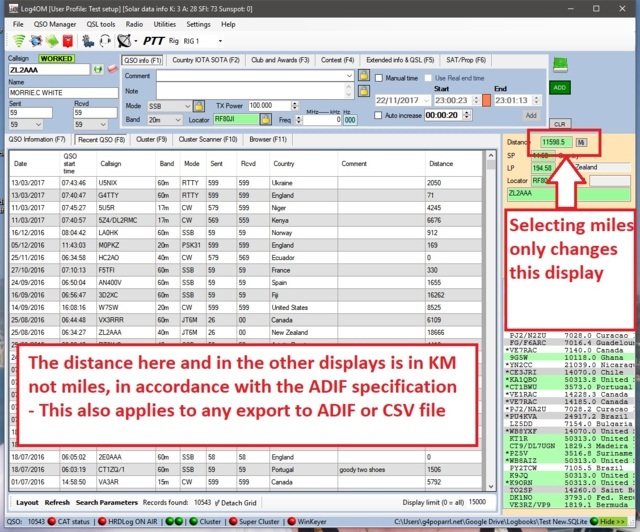
Task: Click the green indicator beside Hide >>
Action: (594, 521)
